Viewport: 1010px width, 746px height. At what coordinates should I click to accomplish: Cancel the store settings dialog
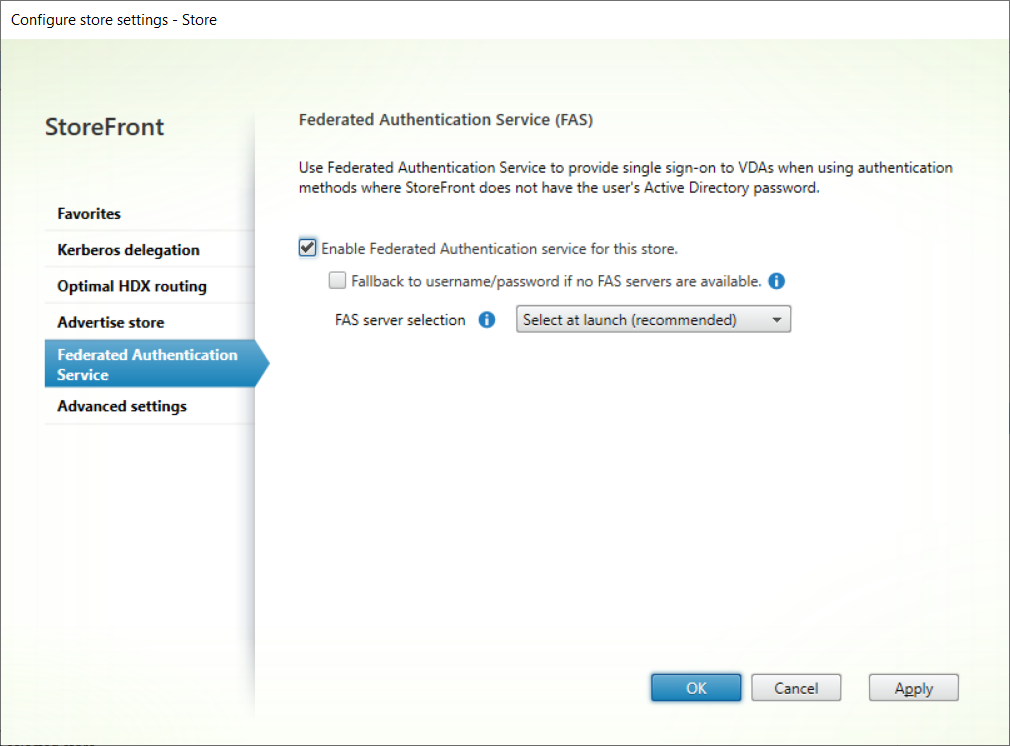pos(796,687)
